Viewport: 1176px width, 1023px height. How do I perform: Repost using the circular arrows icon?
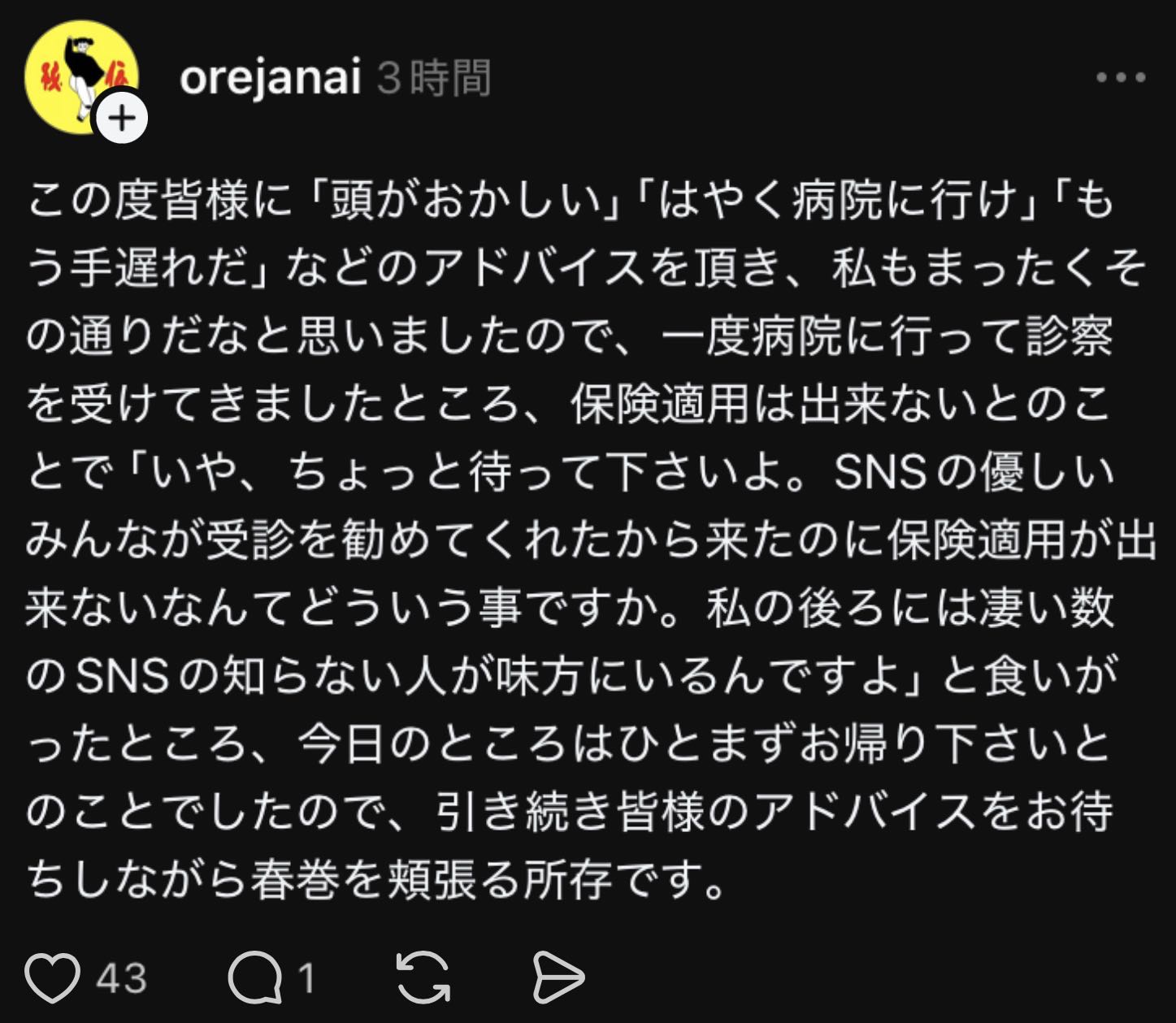pos(423,977)
